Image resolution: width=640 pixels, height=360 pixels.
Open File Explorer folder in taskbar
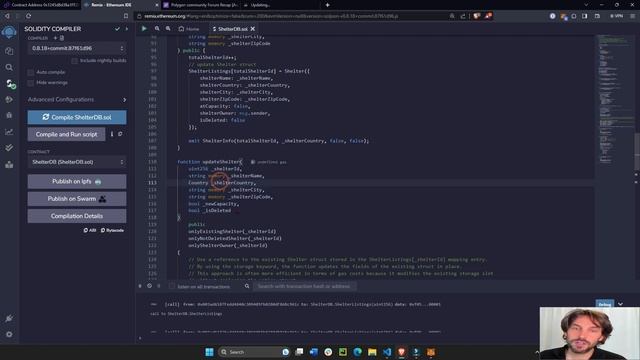coord(372,352)
